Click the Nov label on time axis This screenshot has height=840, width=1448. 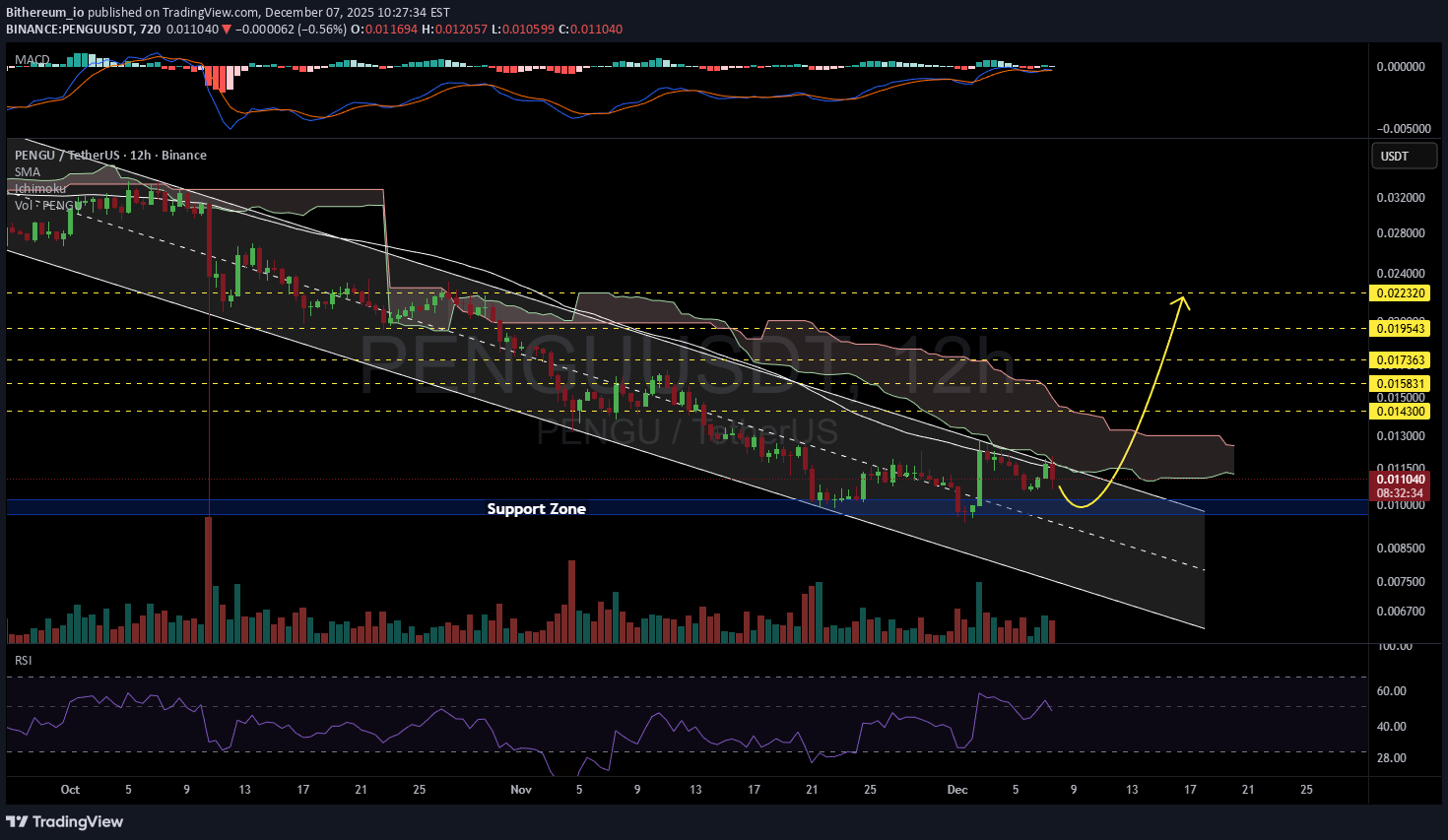[521, 790]
